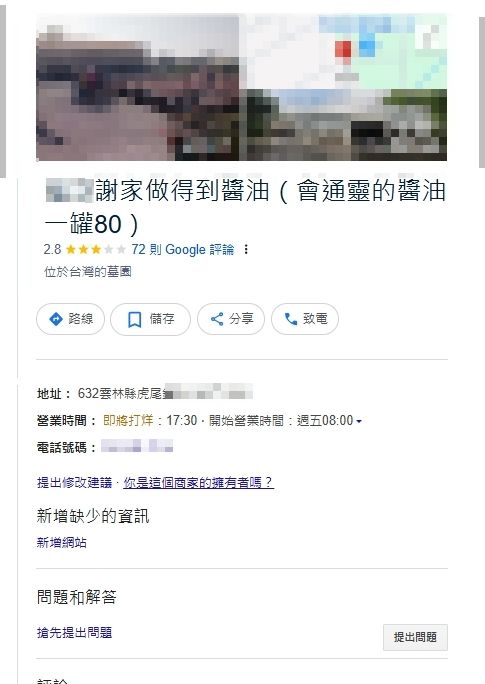Click the rating stars
Image resolution: width=485 pixels, height=684 pixels.
click(96, 249)
